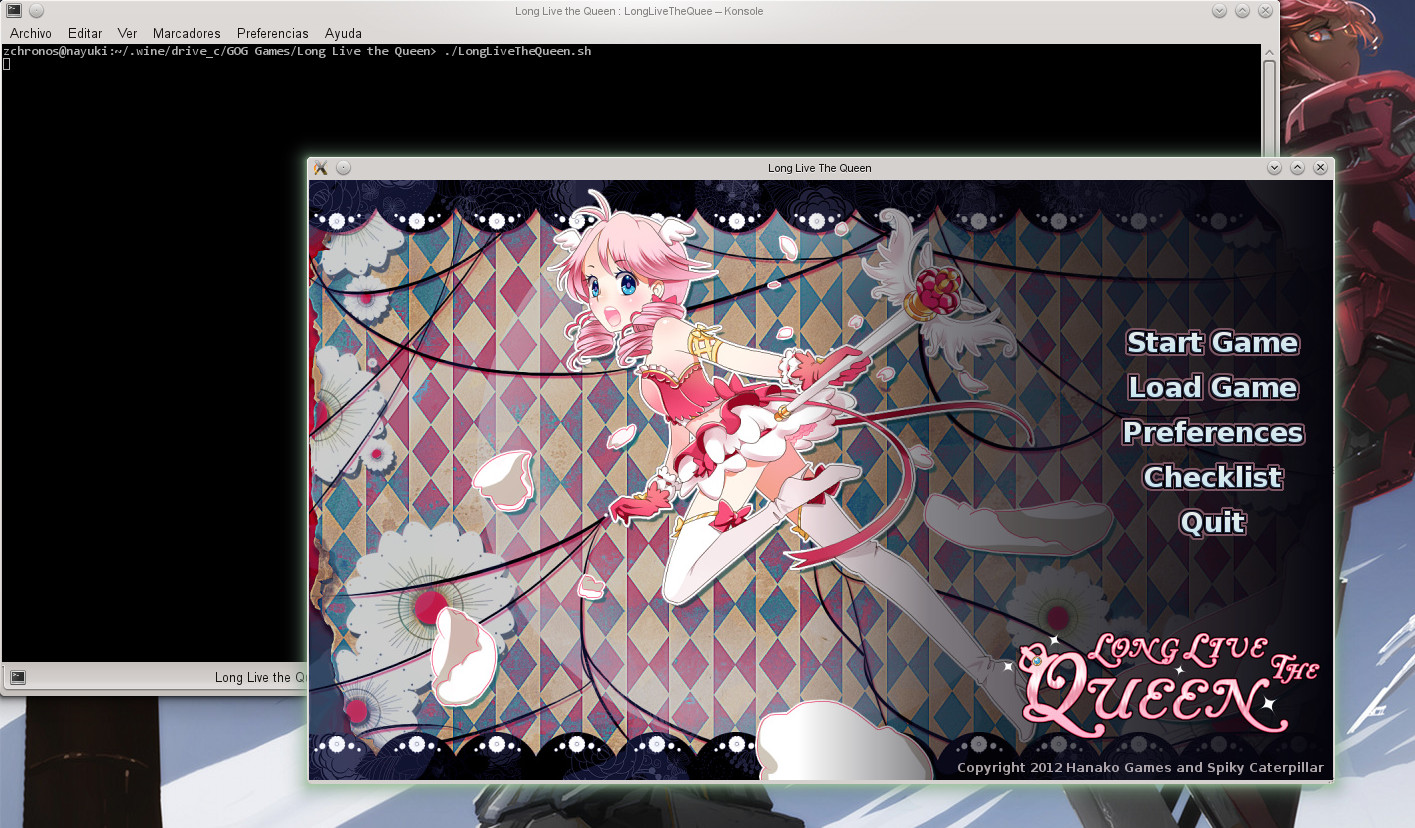Image resolution: width=1415 pixels, height=828 pixels.
Task: Maximize the Long Live The Queen game window
Action: [x=1297, y=167]
